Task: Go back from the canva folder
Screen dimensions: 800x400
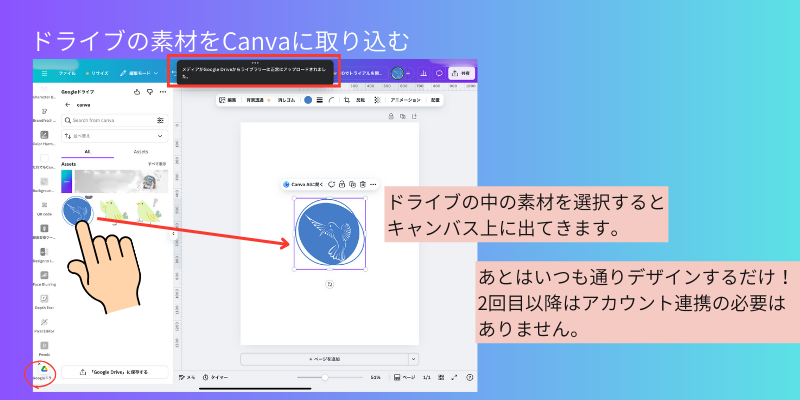Action: point(67,105)
